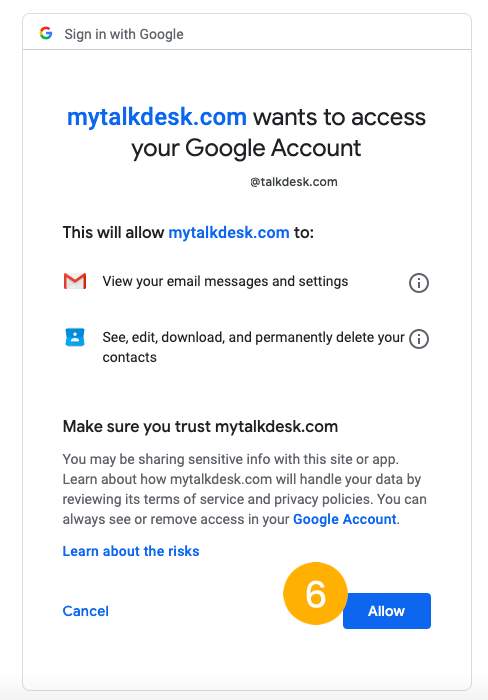
Task: Click 'Make sure you trust mytalkdesk.com' heading
Action: [200, 426]
